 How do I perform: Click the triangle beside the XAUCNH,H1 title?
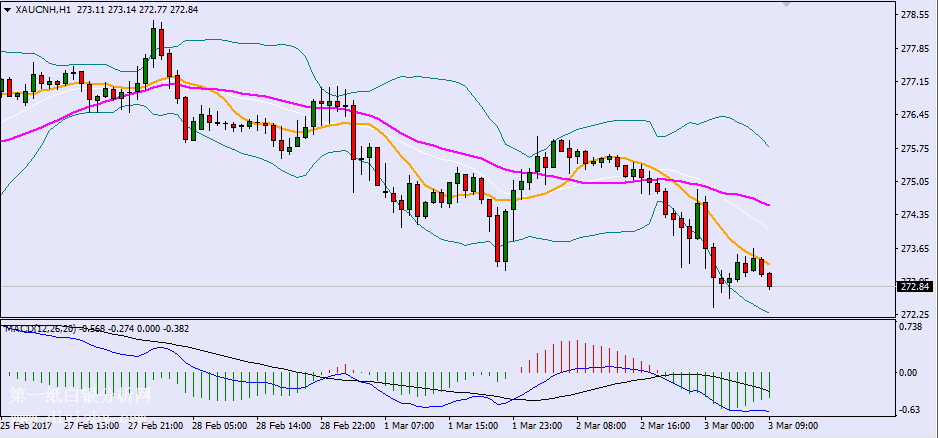point(8,9)
